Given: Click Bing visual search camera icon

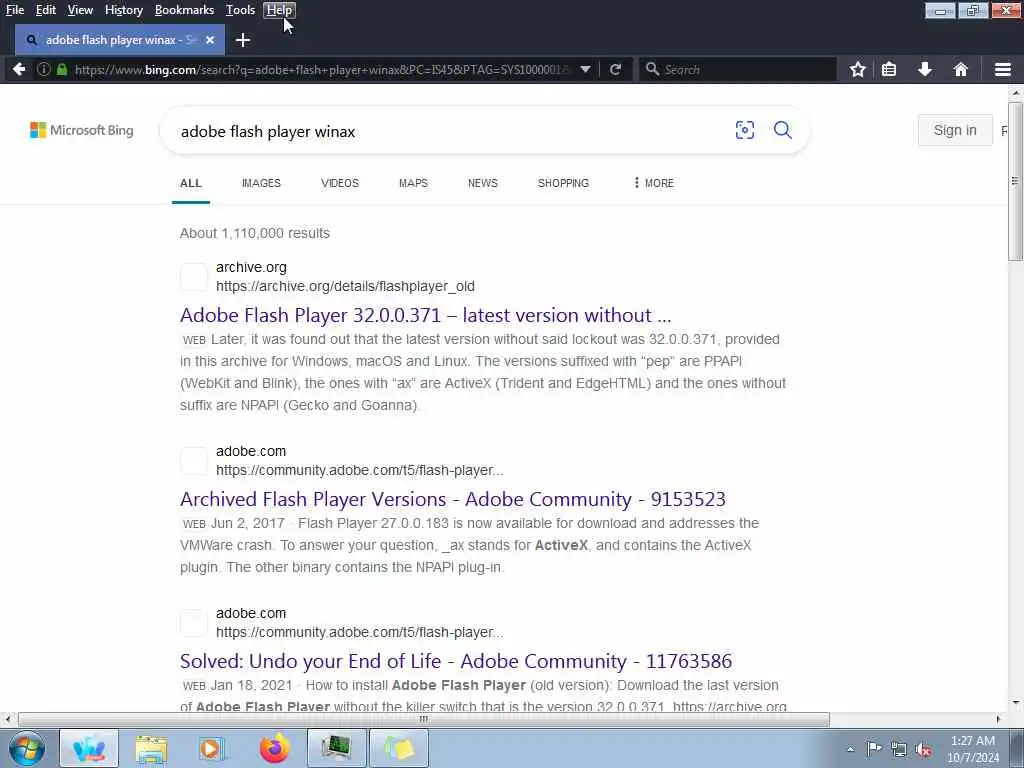Looking at the screenshot, I should coord(744,130).
